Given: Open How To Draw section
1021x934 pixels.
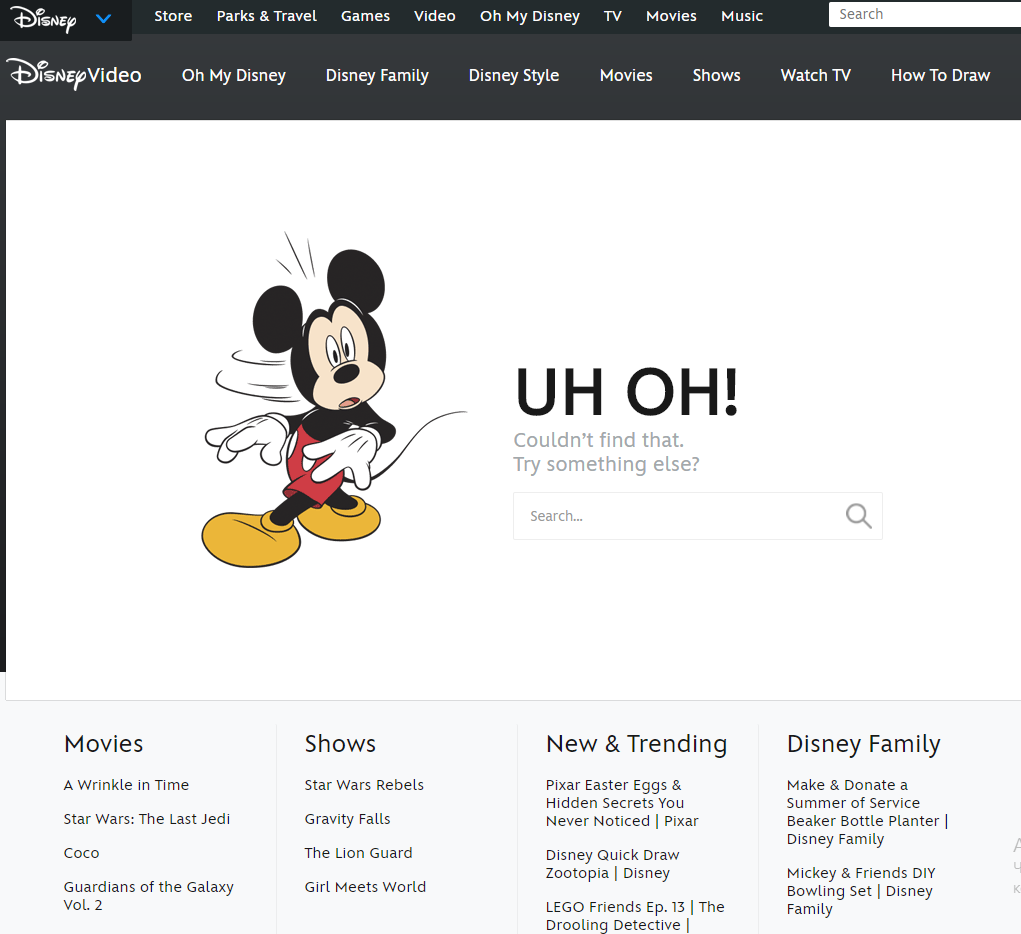Looking at the screenshot, I should [940, 76].
